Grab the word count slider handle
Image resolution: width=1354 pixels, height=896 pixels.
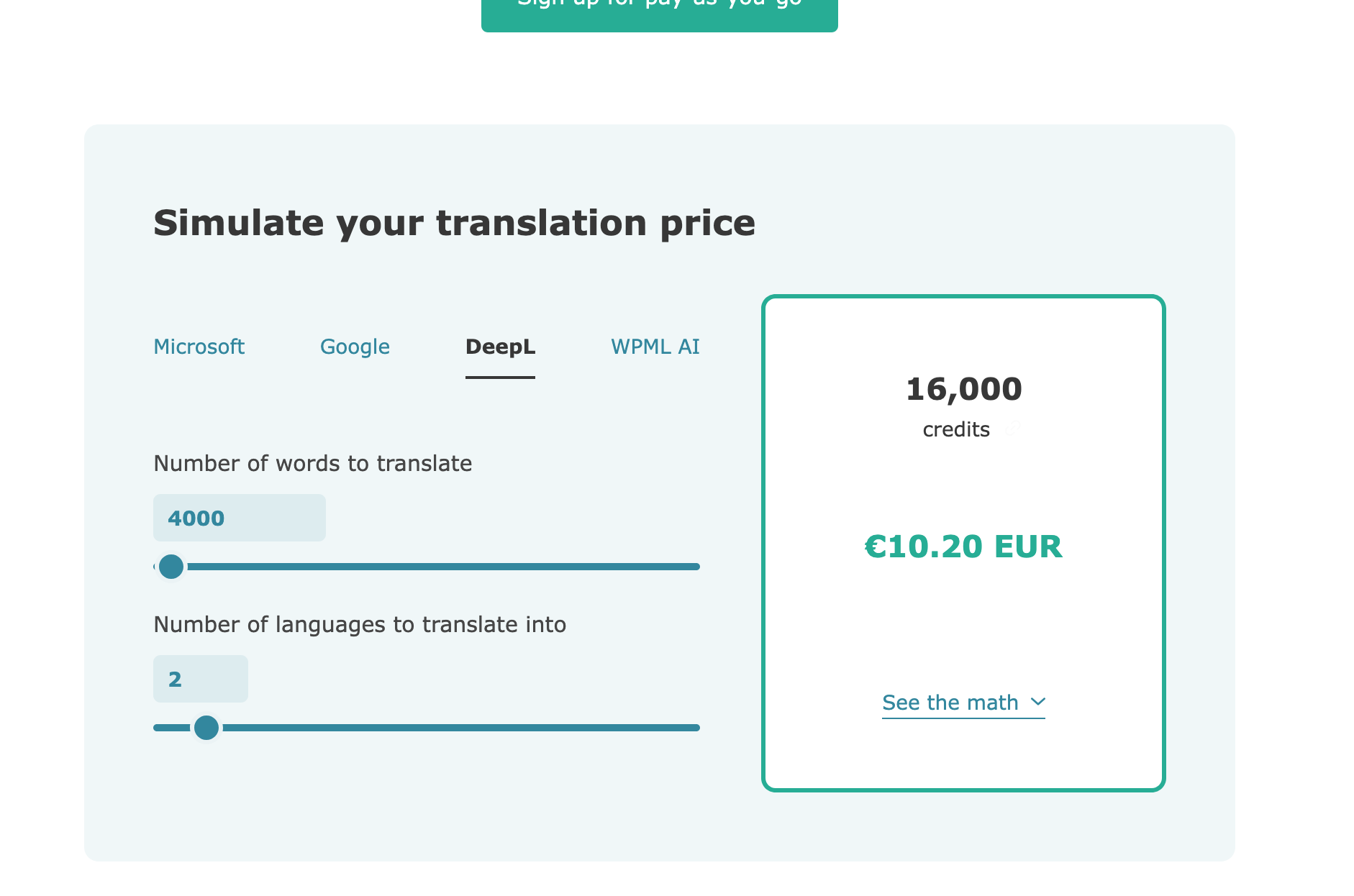(x=171, y=567)
